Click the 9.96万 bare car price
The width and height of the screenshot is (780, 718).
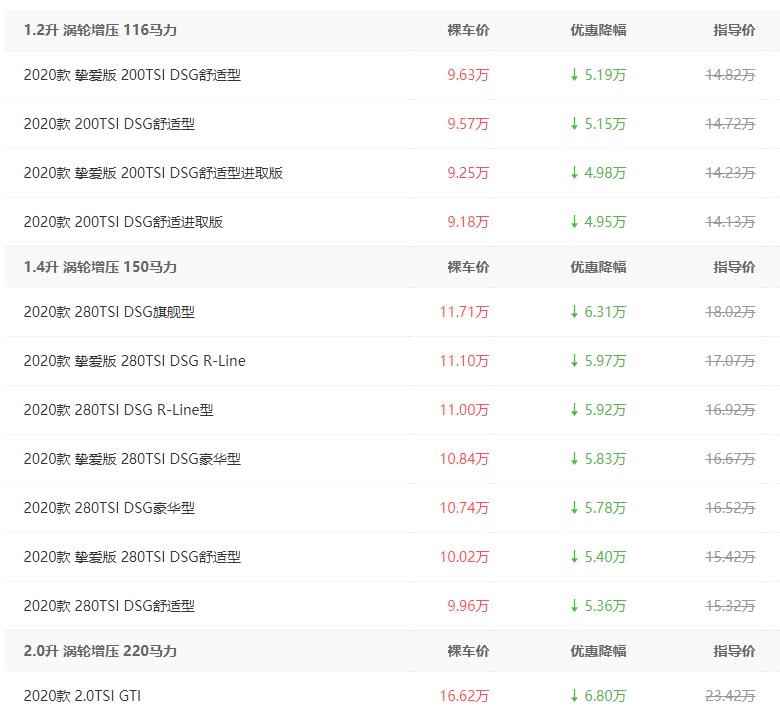(x=468, y=606)
